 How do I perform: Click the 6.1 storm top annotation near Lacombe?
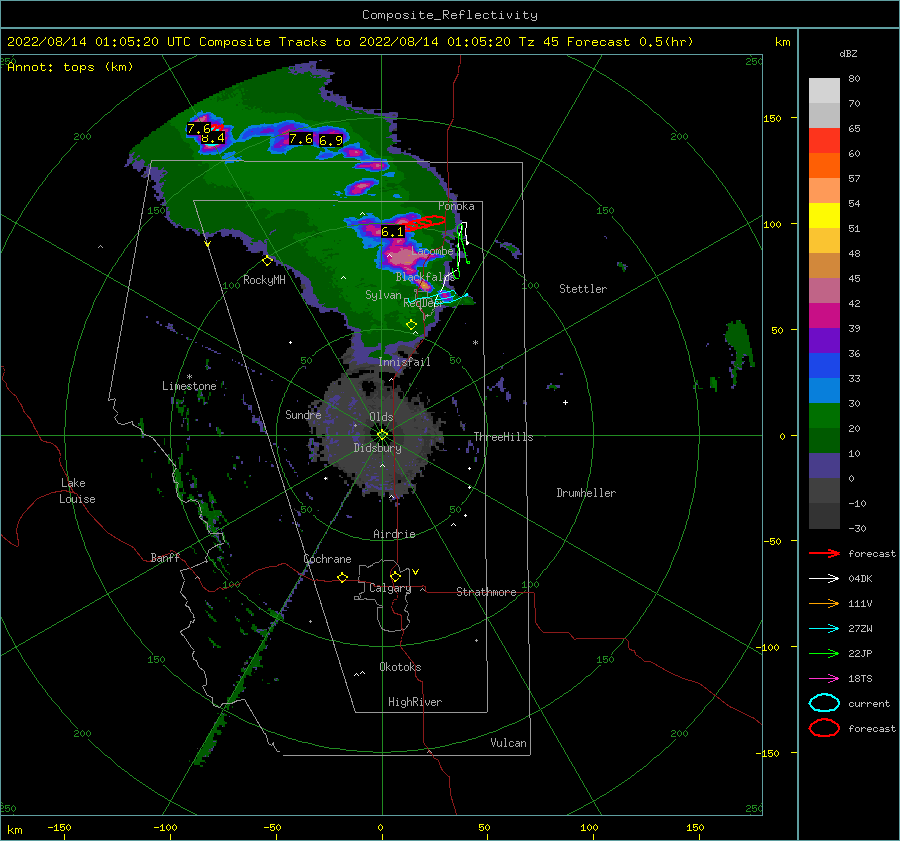393,232
